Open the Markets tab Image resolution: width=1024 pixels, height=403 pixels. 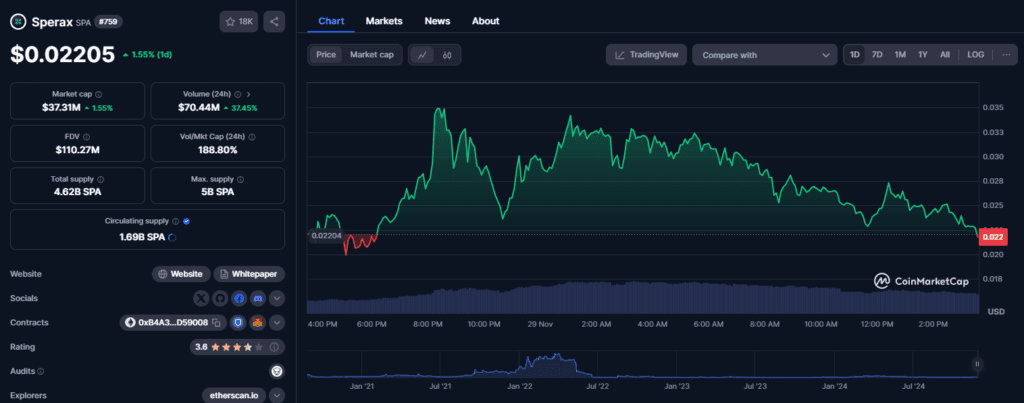pos(384,21)
